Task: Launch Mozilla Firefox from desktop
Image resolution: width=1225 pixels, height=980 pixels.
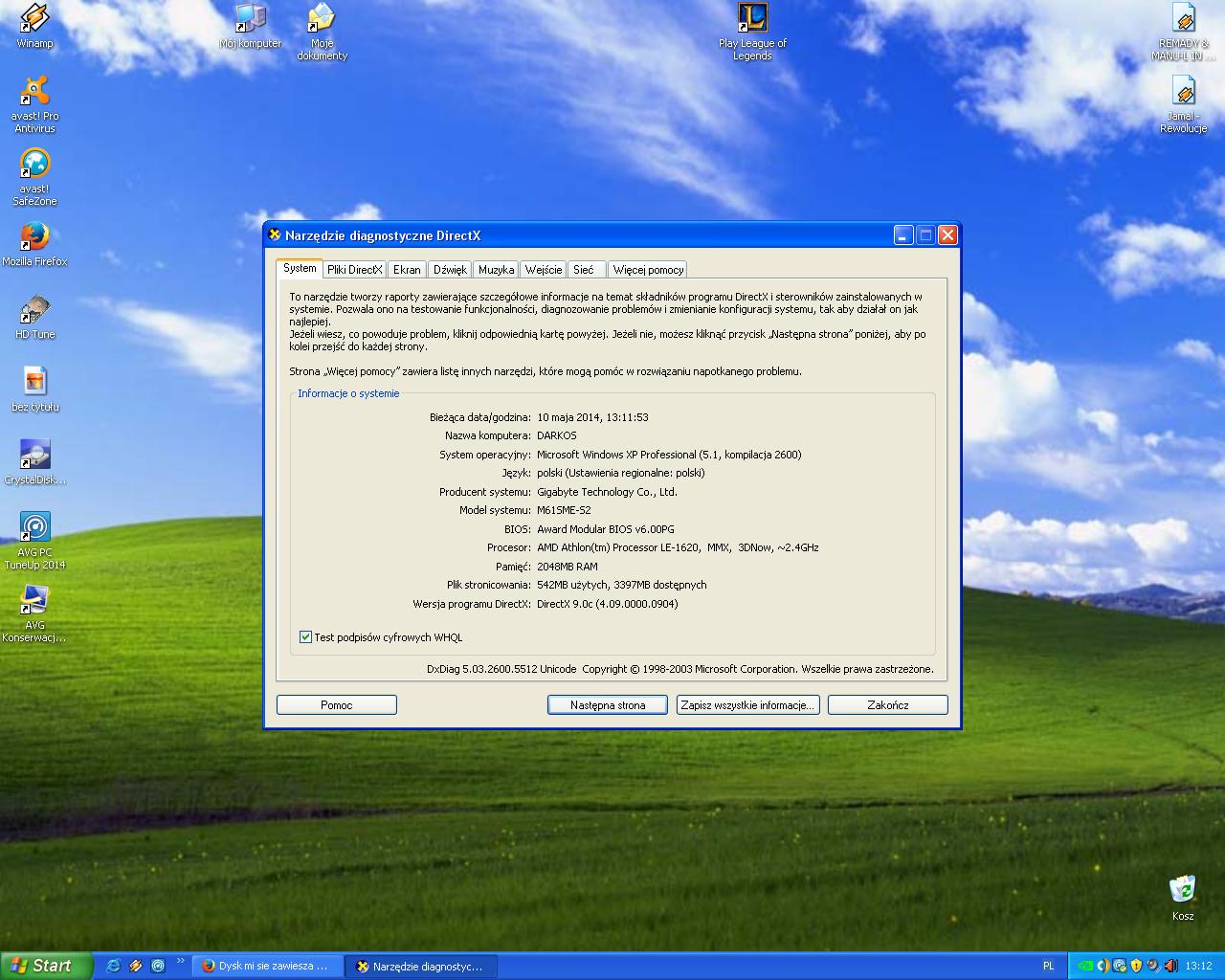Action: (x=34, y=244)
